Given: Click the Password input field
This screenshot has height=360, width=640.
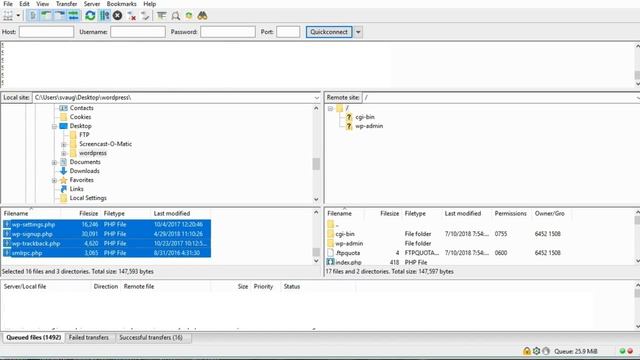Looking at the screenshot, I should [228, 32].
